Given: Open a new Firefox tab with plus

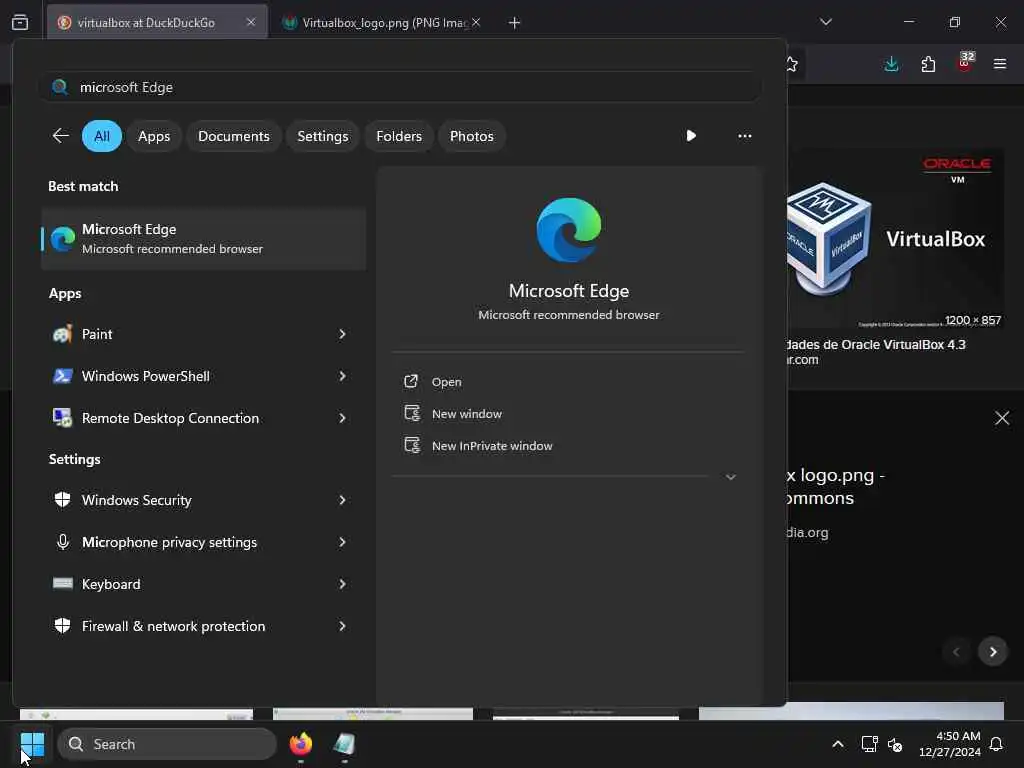Looking at the screenshot, I should pos(515,23).
